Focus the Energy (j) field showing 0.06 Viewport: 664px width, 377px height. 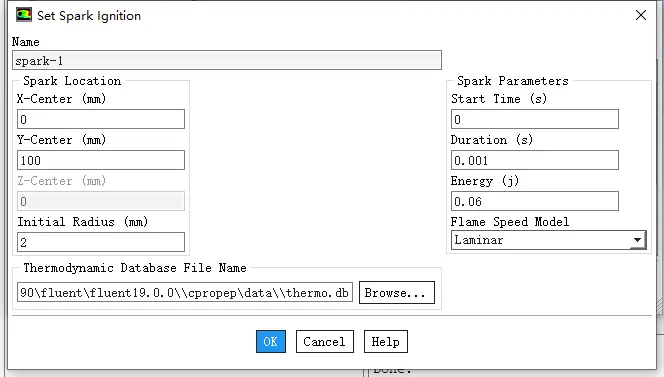pyautogui.click(x=535, y=201)
